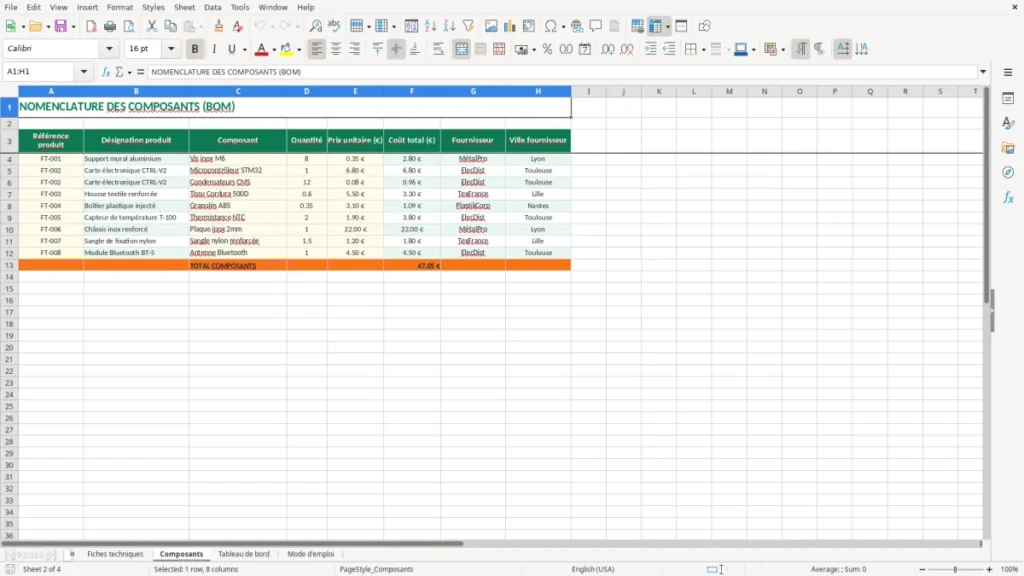The height and width of the screenshot is (576, 1024).
Task: Open the Function Wizard fx icon
Action: [106, 72]
